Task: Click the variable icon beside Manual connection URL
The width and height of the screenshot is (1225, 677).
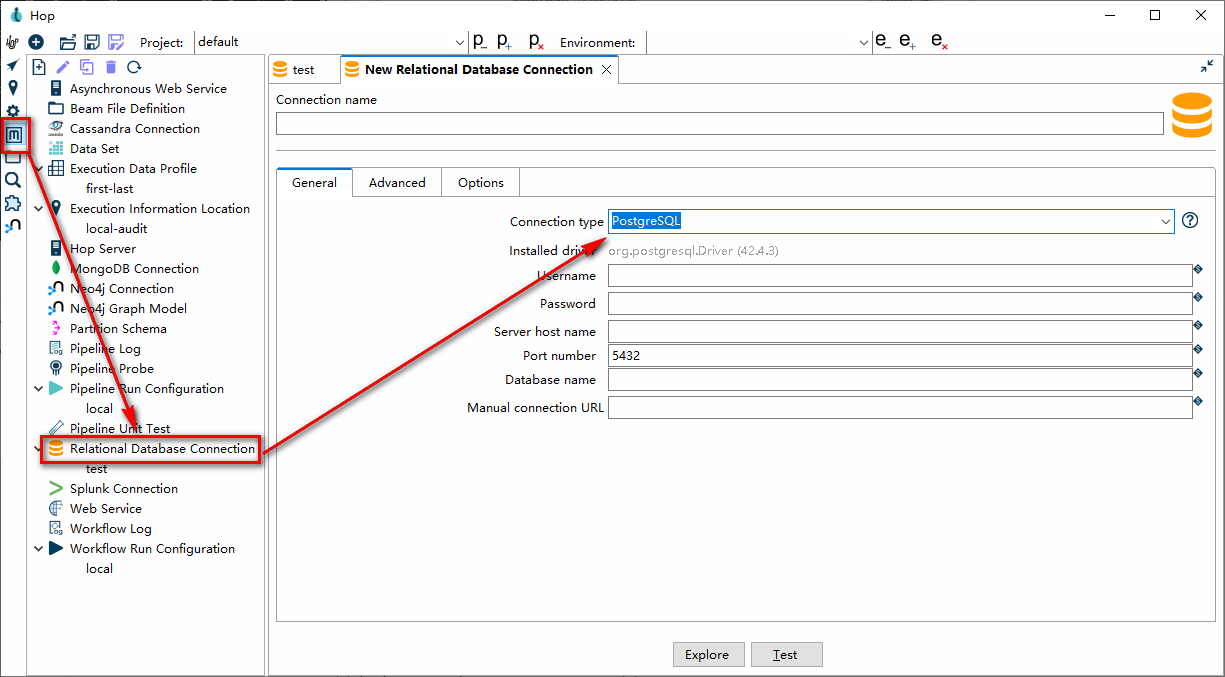Action: point(1197,401)
